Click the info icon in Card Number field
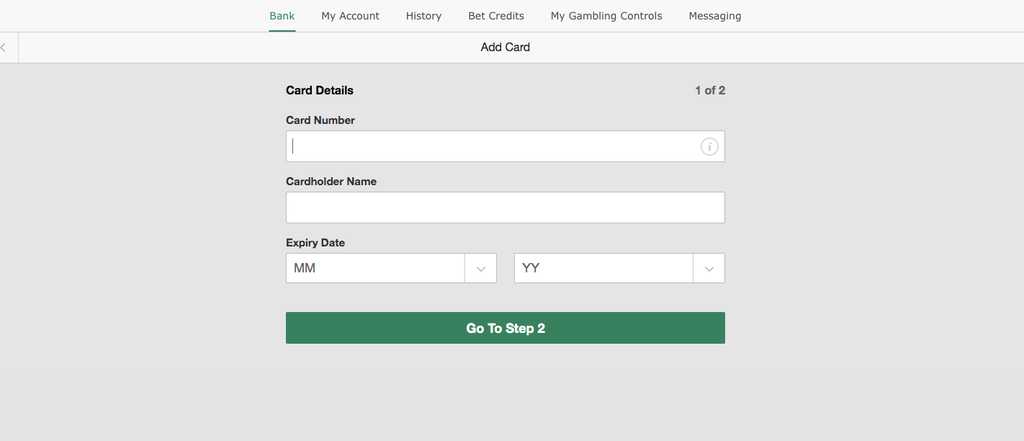 click(709, 146)
